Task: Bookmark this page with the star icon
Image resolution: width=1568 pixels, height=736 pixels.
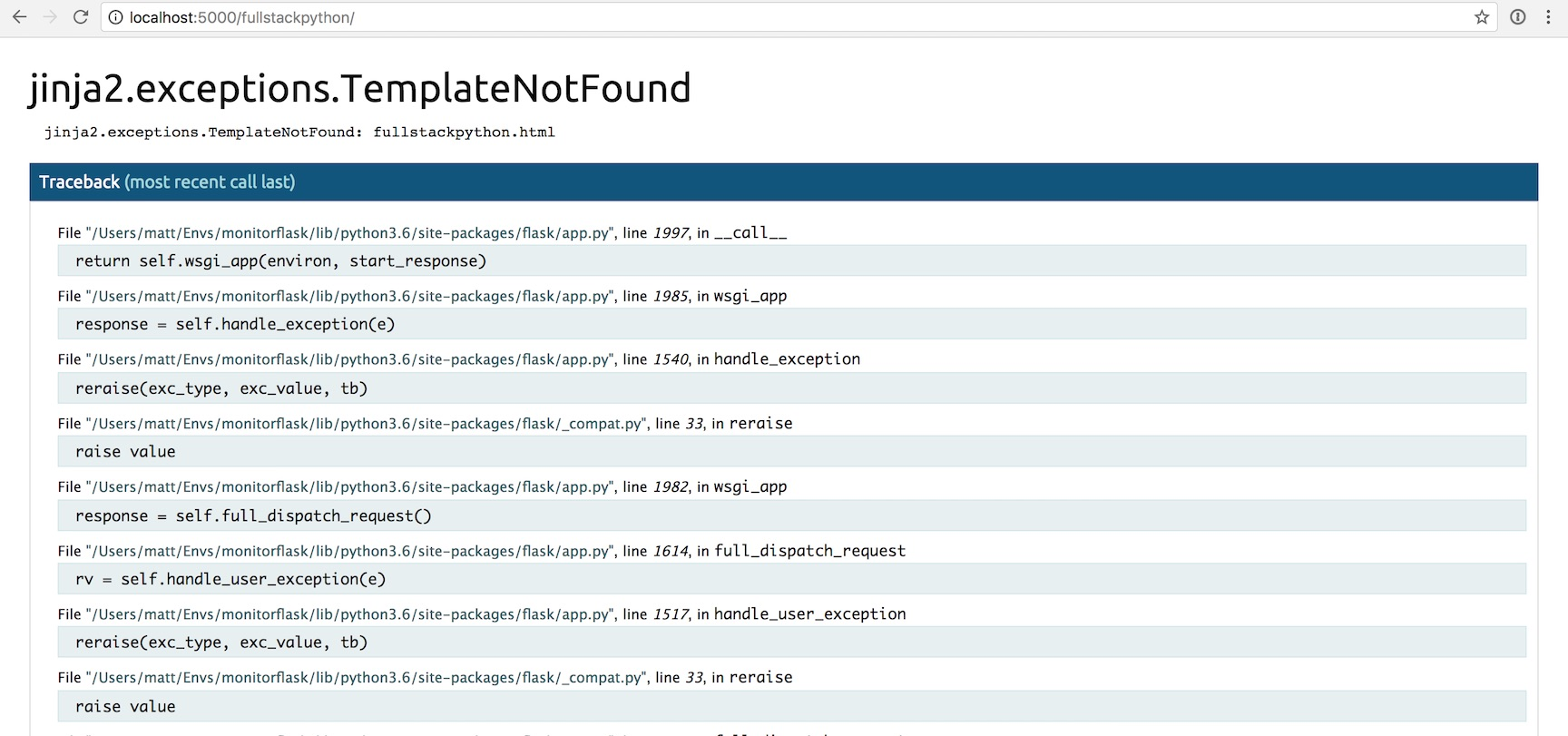Action: 1482,17
